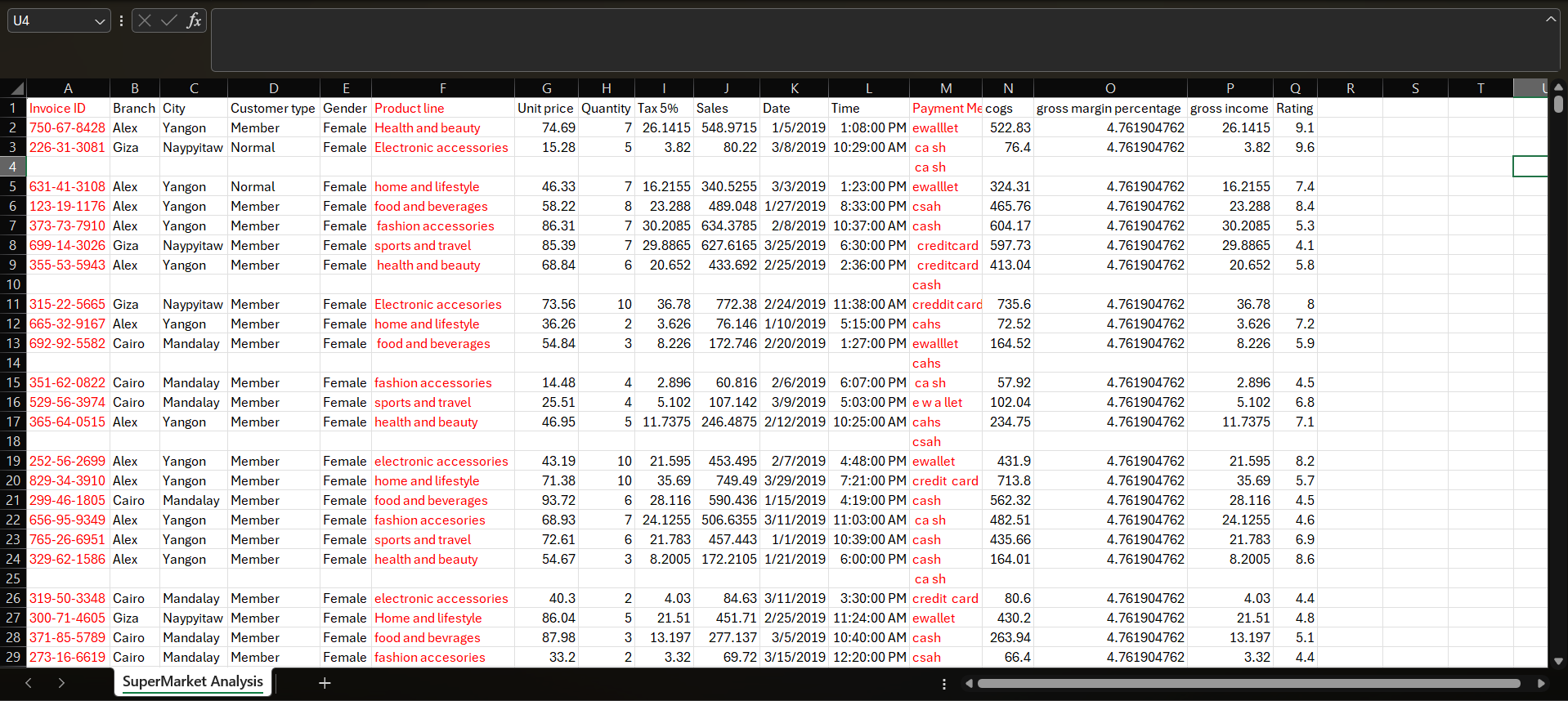
Task: Select row 29 header
Action: point(13,657)
